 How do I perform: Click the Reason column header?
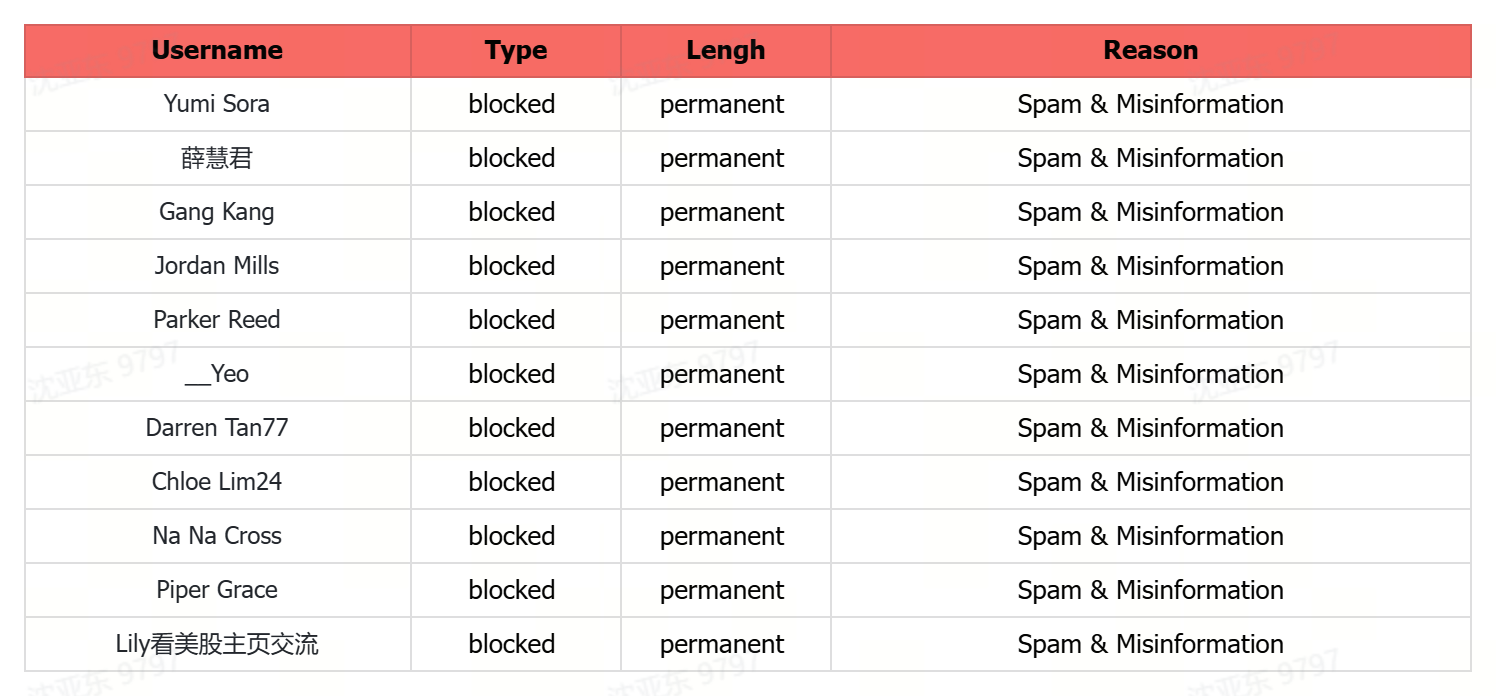(x=1150, y=50)
